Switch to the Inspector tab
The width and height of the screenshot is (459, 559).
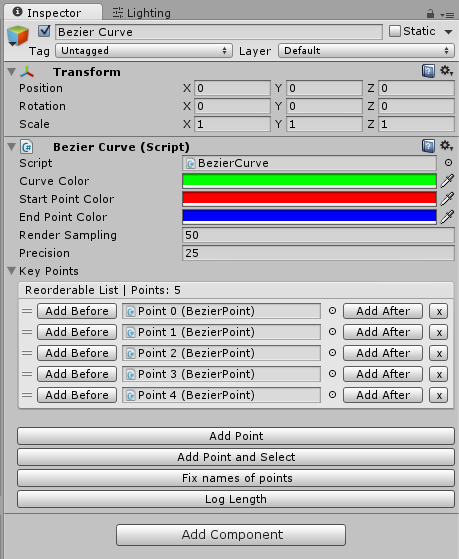(x=53, y=13)
